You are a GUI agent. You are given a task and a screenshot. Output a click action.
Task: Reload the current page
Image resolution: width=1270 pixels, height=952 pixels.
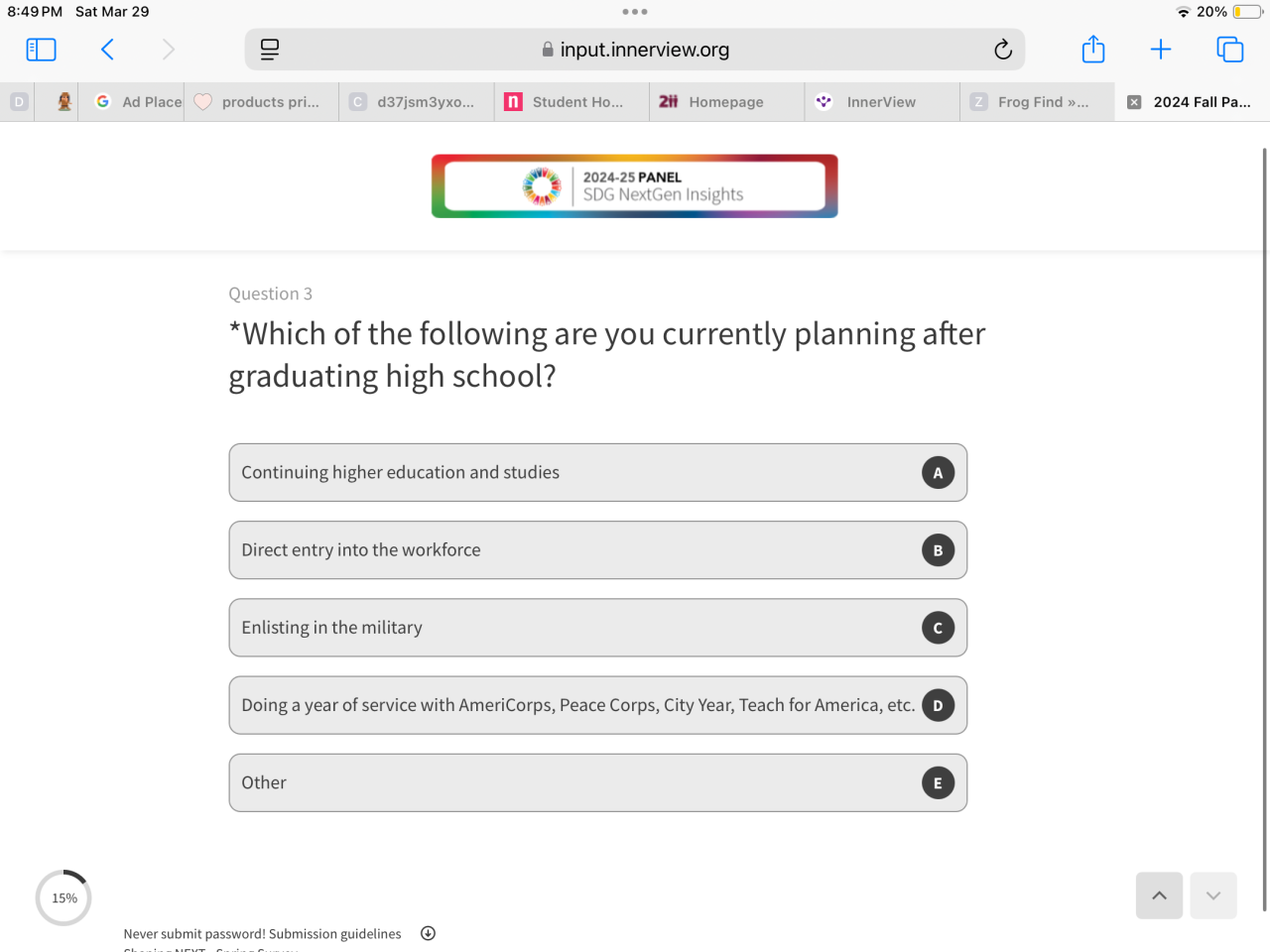coord(1003,50)
